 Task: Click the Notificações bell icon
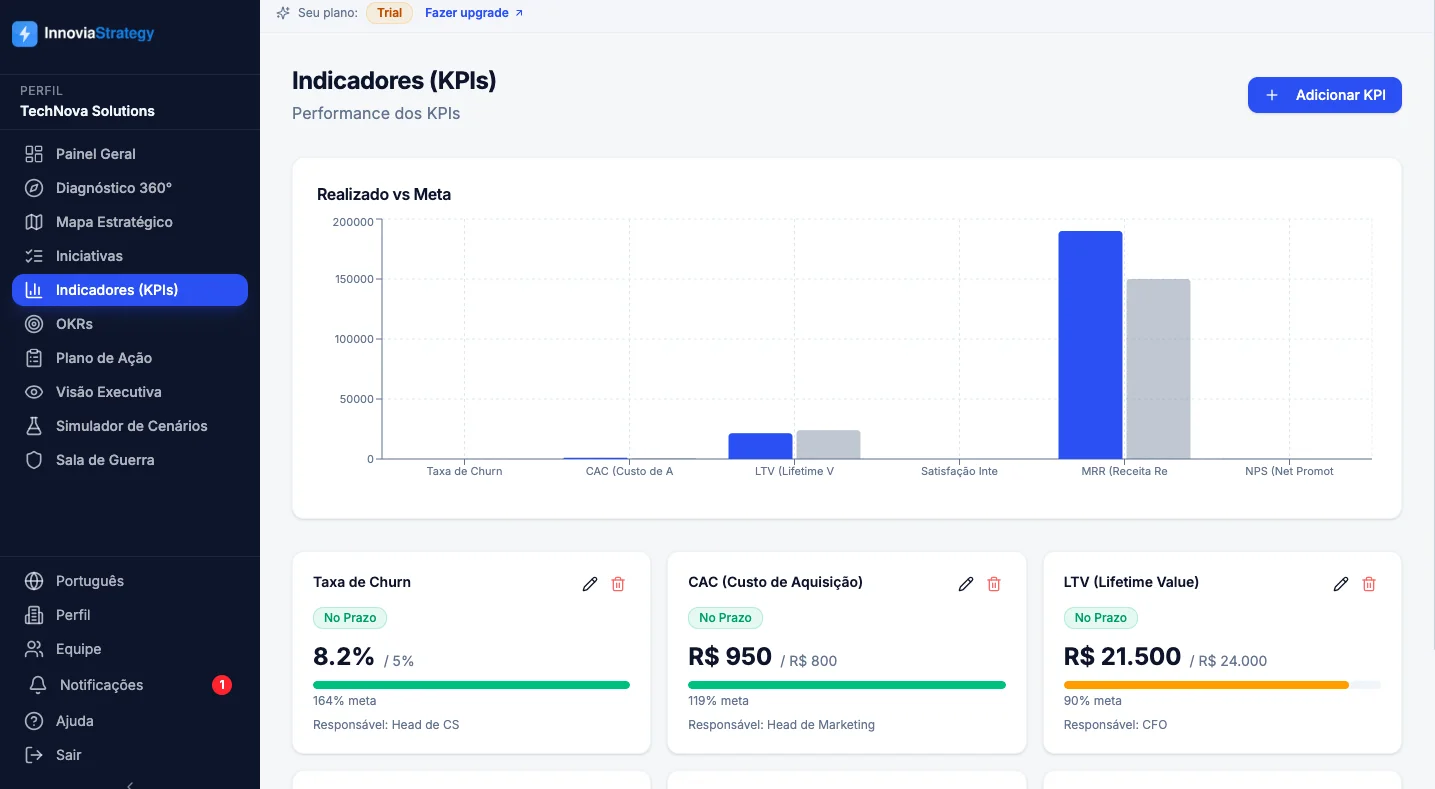click(x=38, y=685)
